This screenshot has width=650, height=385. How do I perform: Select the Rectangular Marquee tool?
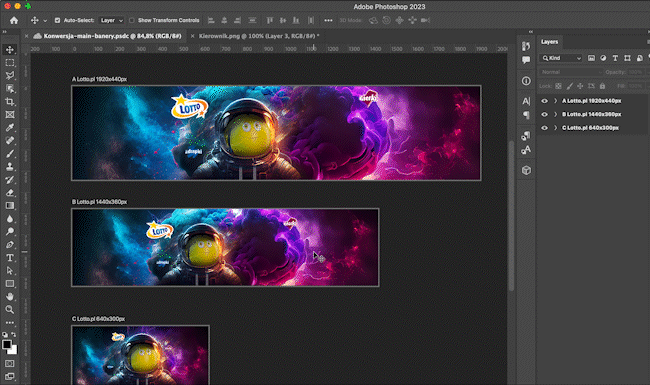(10, 63)
